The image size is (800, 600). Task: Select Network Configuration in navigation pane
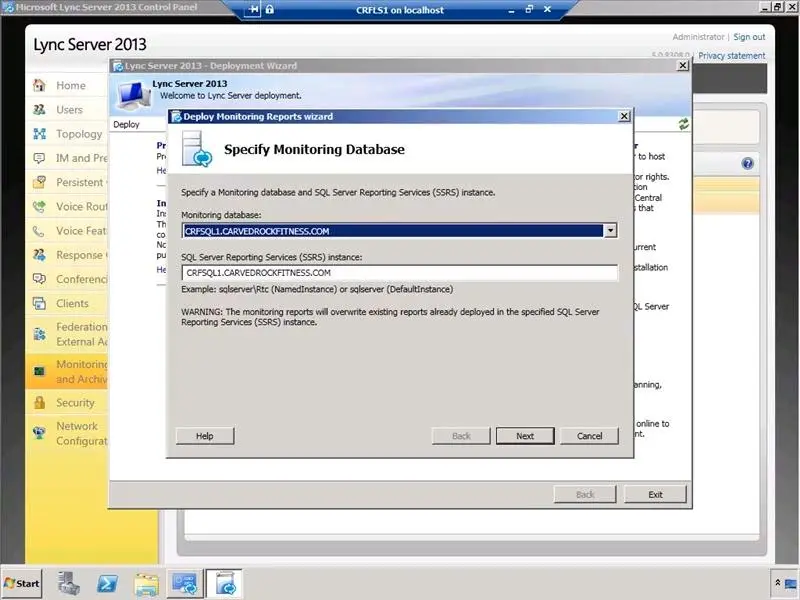coord(82,433)
